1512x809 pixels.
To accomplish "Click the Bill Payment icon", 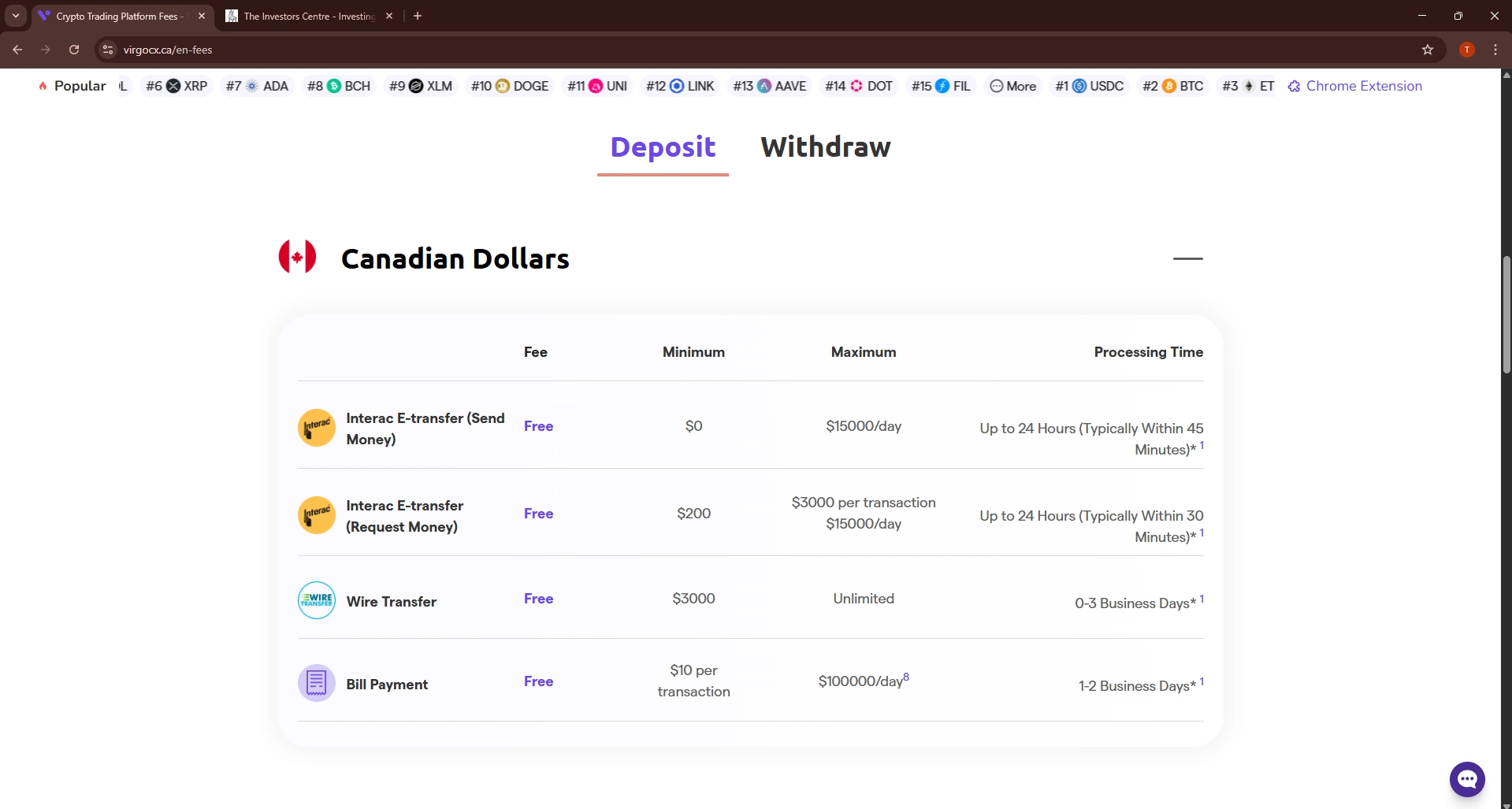I will (317, 683).
